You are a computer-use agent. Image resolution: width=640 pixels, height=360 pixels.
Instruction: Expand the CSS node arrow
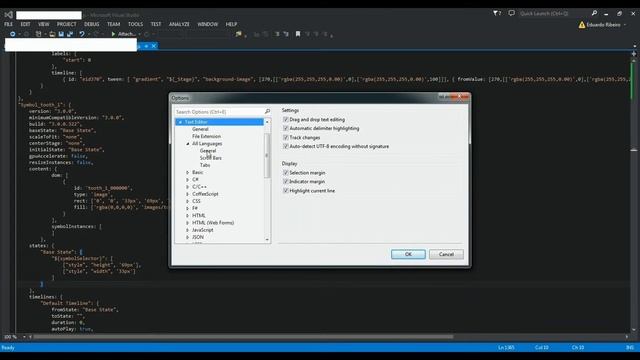pos(187,201)
